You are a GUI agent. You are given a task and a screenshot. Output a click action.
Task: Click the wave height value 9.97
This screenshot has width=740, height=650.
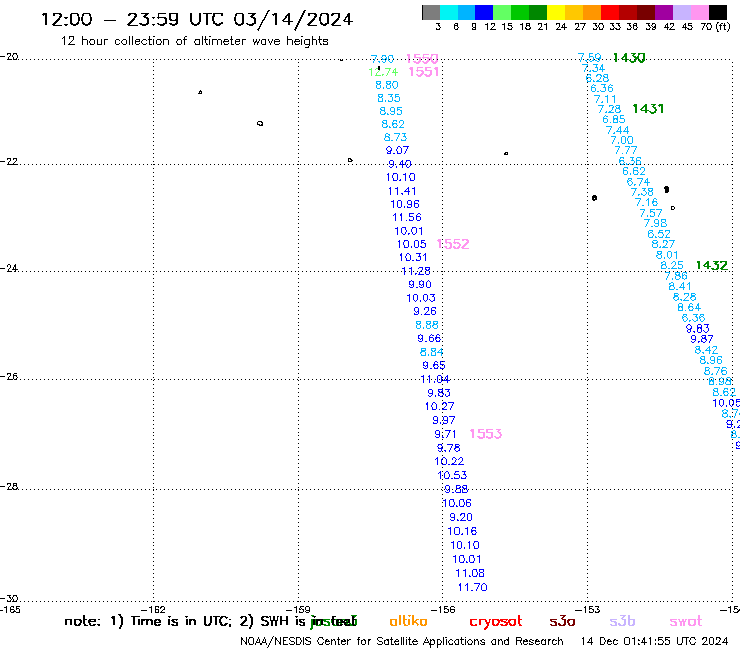(x=444, y=420)
